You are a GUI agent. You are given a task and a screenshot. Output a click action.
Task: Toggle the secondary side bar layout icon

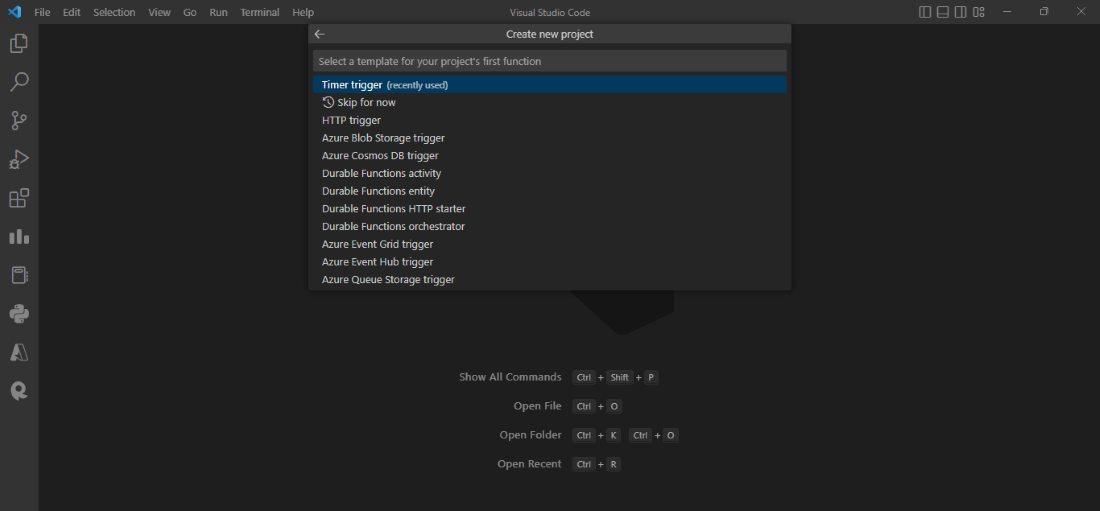click(960, 12)
